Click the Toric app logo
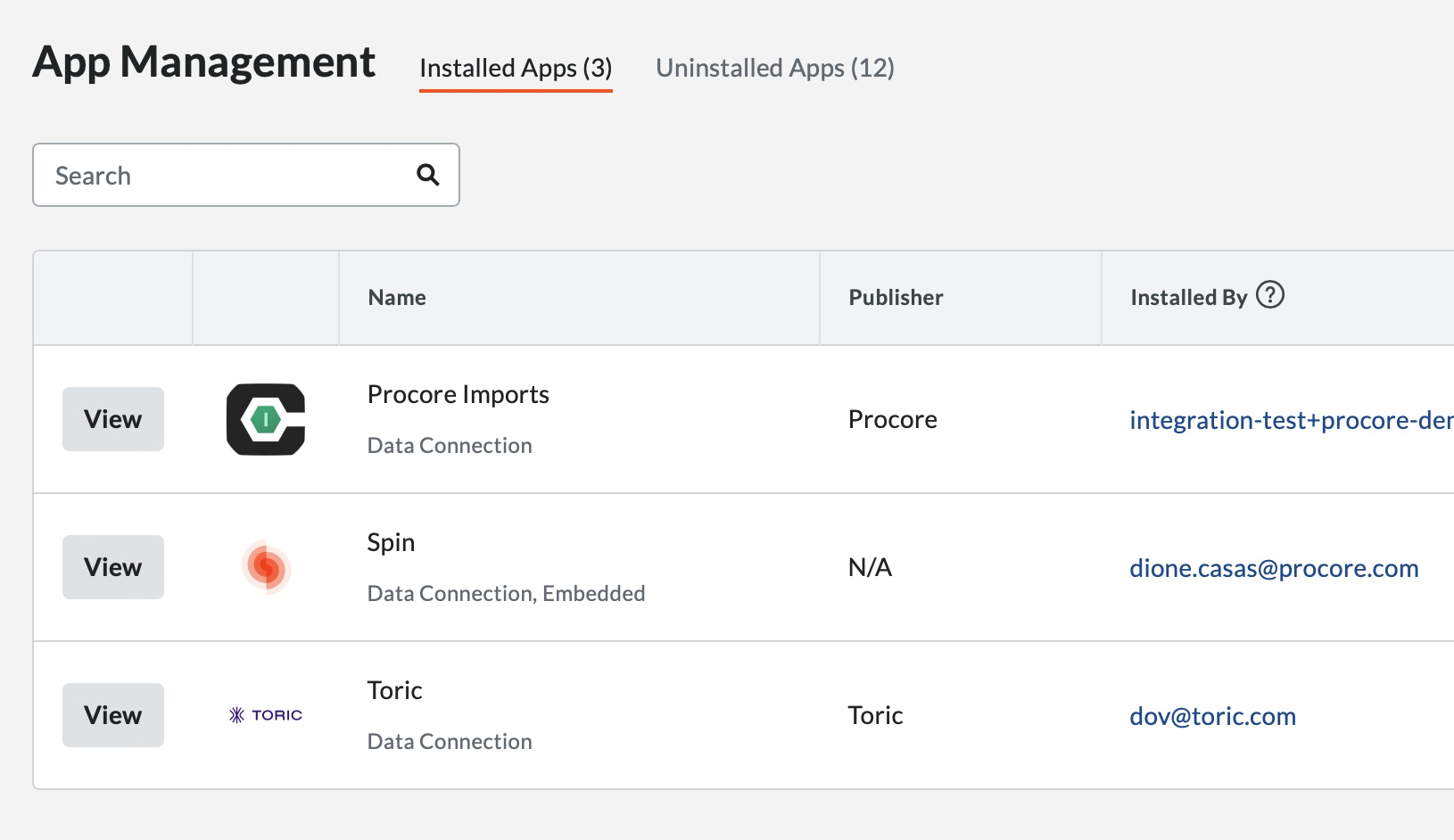The height and width of the screenshot is (840, 1454). tap(266, 715)
